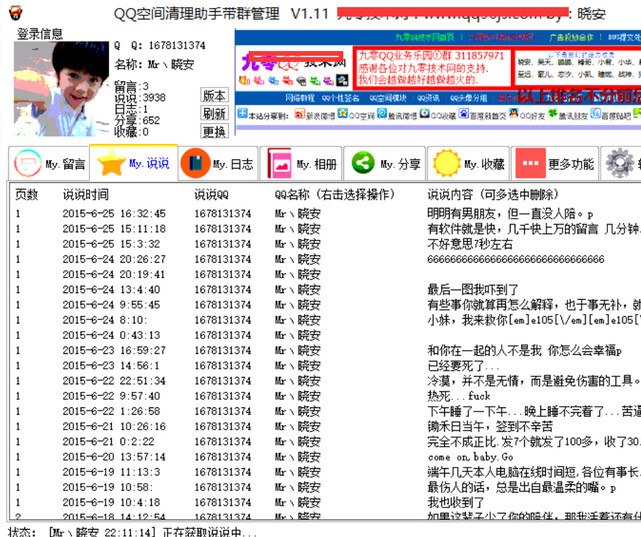Image resolution: width=641 pixels, height=537 pixels.
Task: Click the 九零QQ业务乐园 group banner ad
Action: (431, 67)
